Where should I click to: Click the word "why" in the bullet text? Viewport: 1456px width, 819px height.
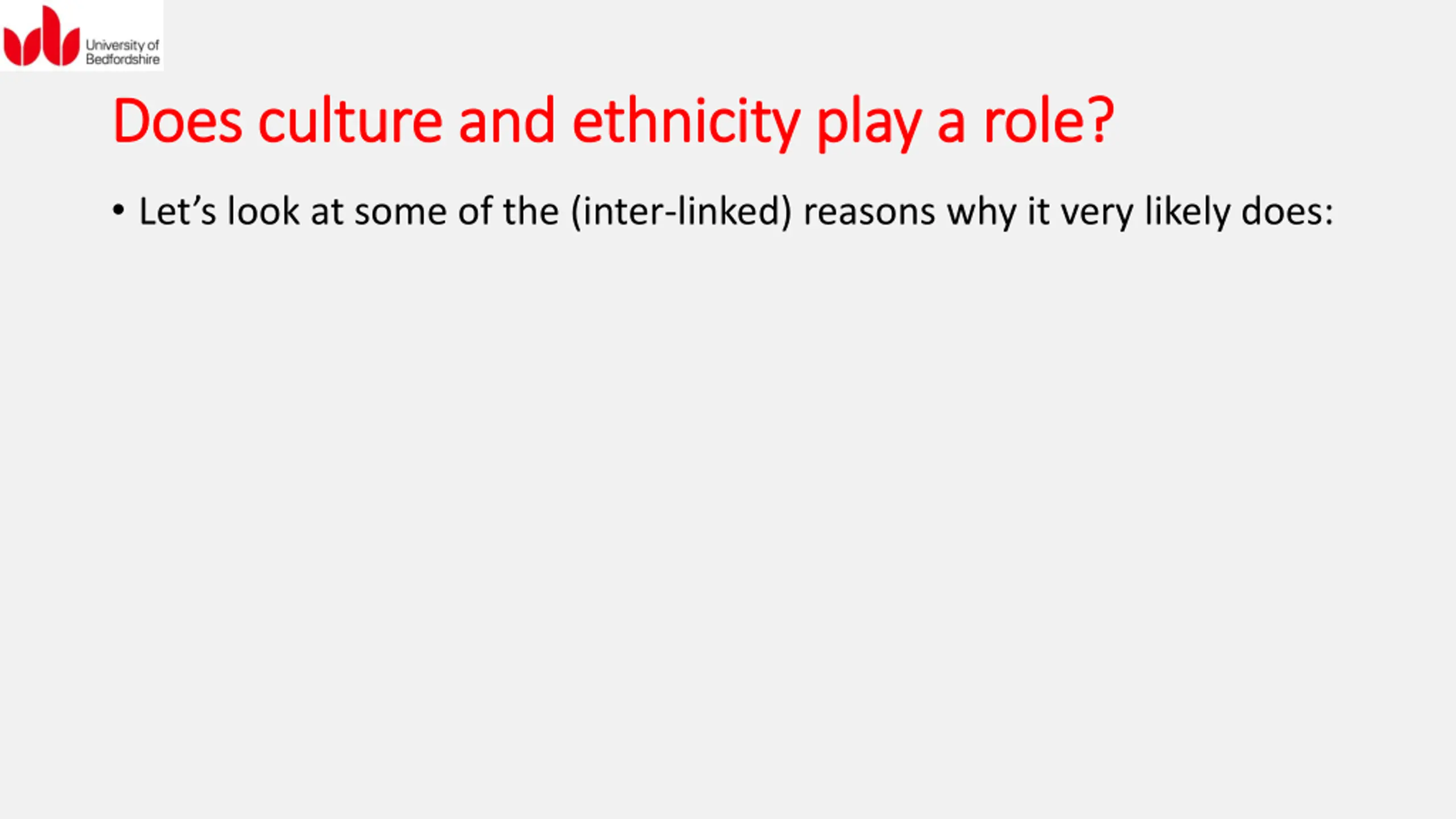(981, 212)
